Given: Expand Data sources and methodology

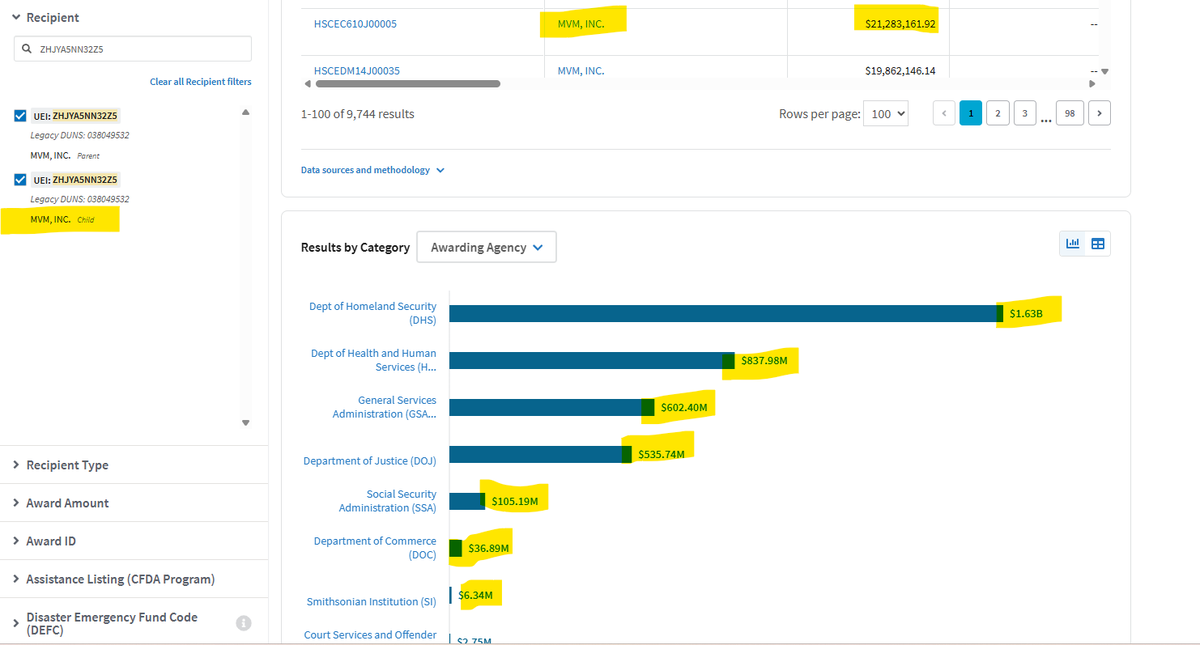Looking at the screenshot, I should point(372,170).
